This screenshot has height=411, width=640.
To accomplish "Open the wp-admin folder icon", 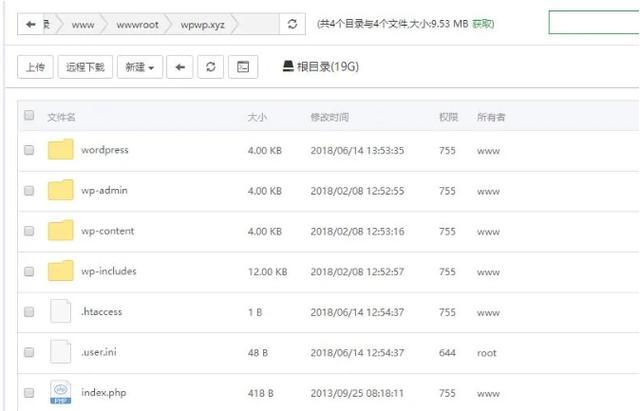I will (61, 190).
